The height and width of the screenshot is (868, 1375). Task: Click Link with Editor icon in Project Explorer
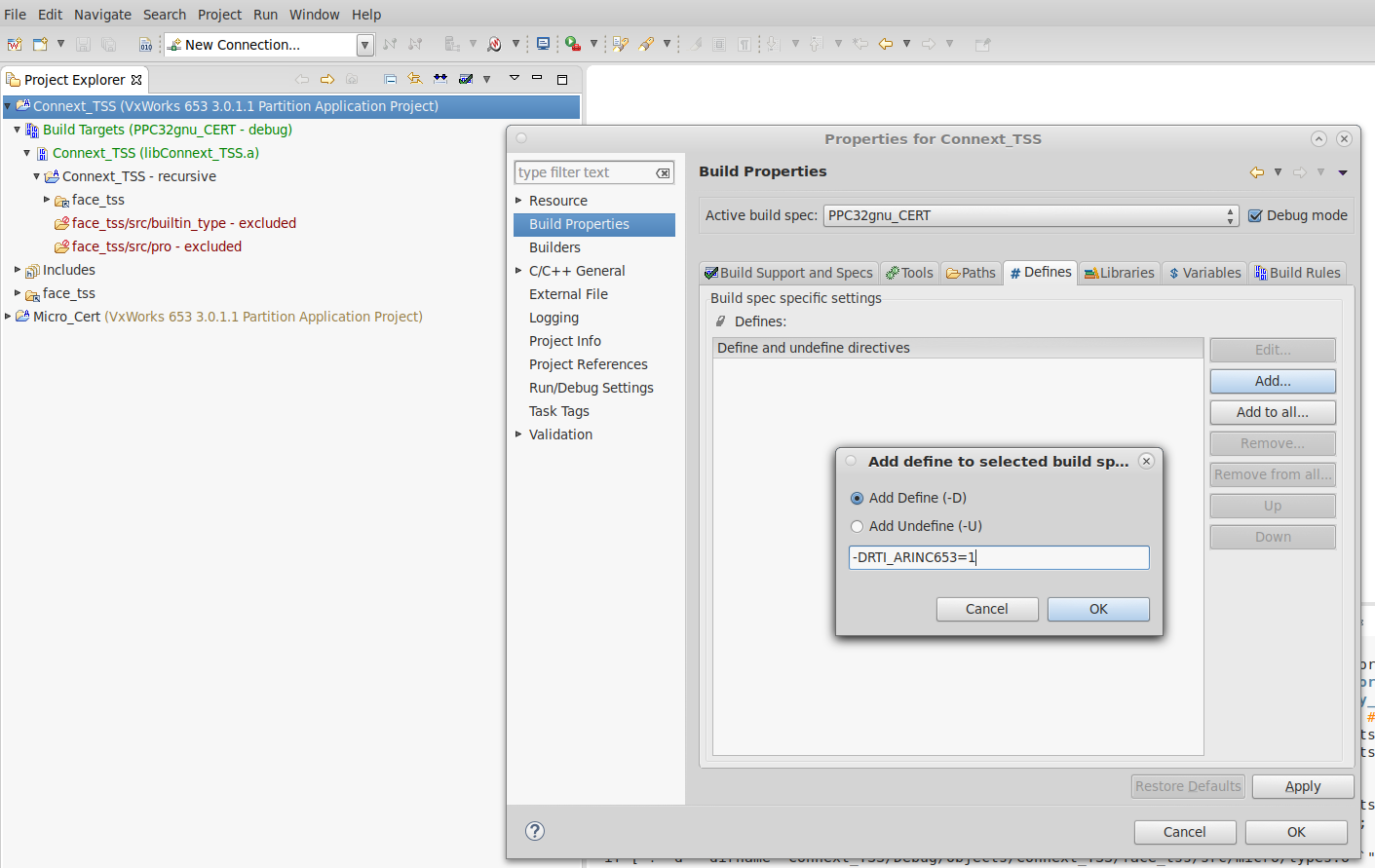[x=415, y=79]
